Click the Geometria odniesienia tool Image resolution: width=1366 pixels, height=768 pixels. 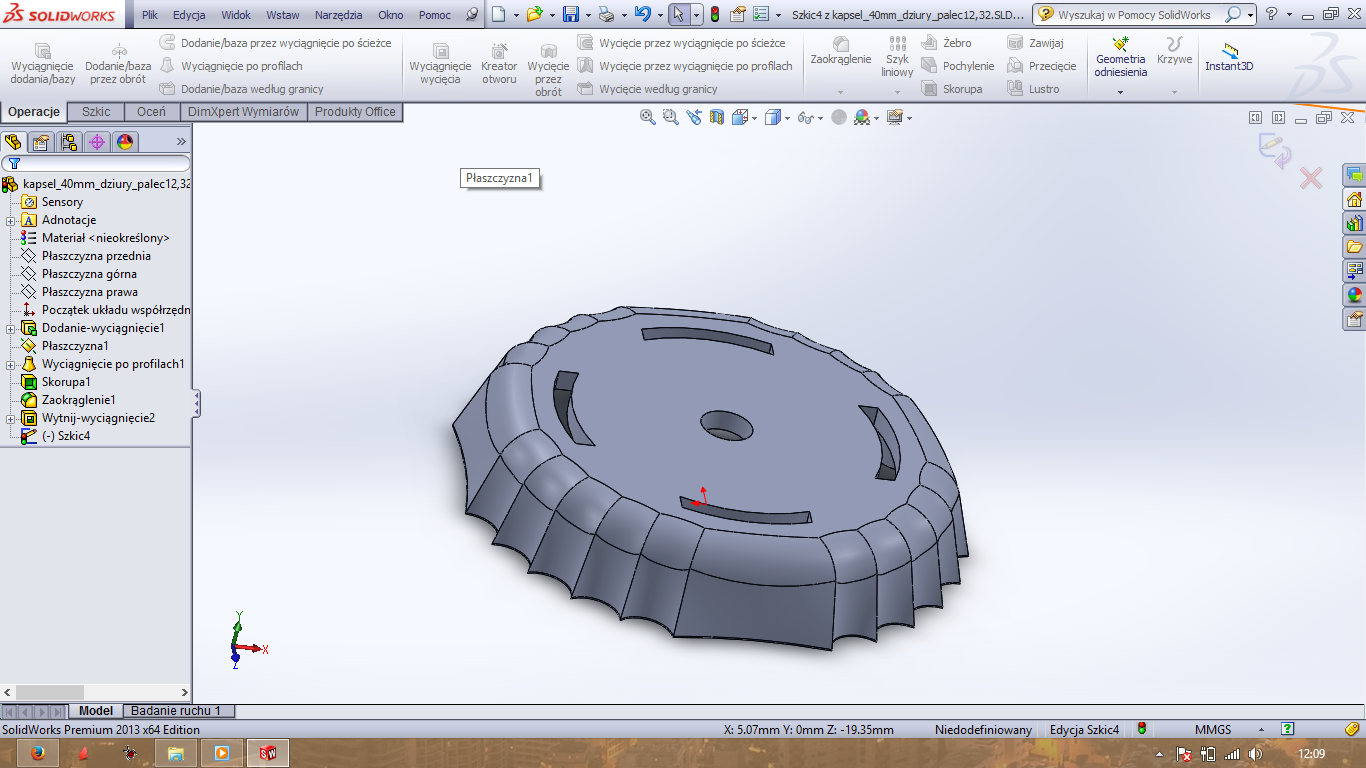(1120, 57)
